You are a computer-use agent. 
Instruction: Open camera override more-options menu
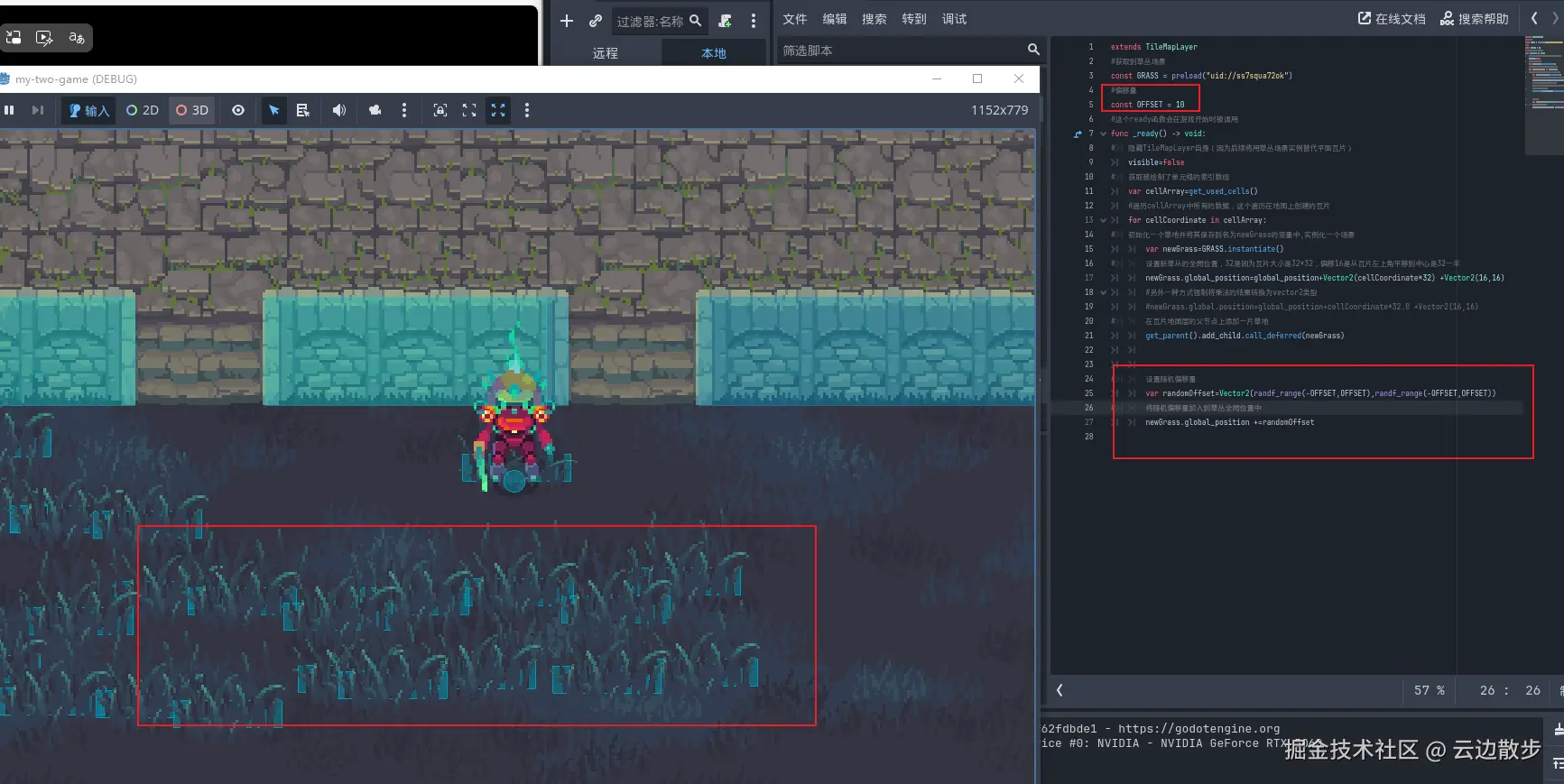(x=404, y=110)
